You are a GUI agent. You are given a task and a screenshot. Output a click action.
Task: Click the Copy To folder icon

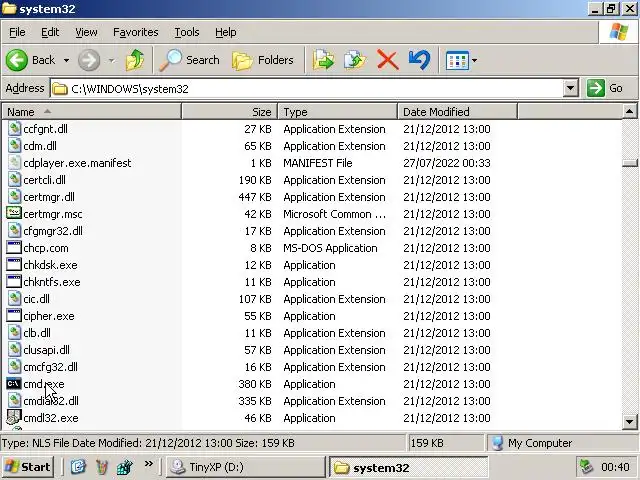click(355, 60)
